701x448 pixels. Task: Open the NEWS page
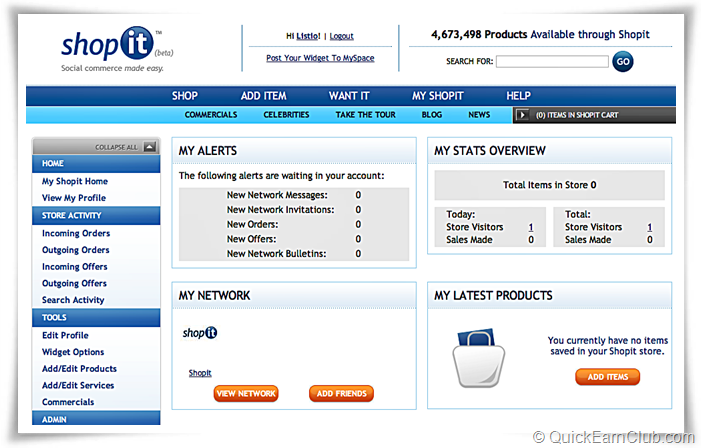pos(479,115)
